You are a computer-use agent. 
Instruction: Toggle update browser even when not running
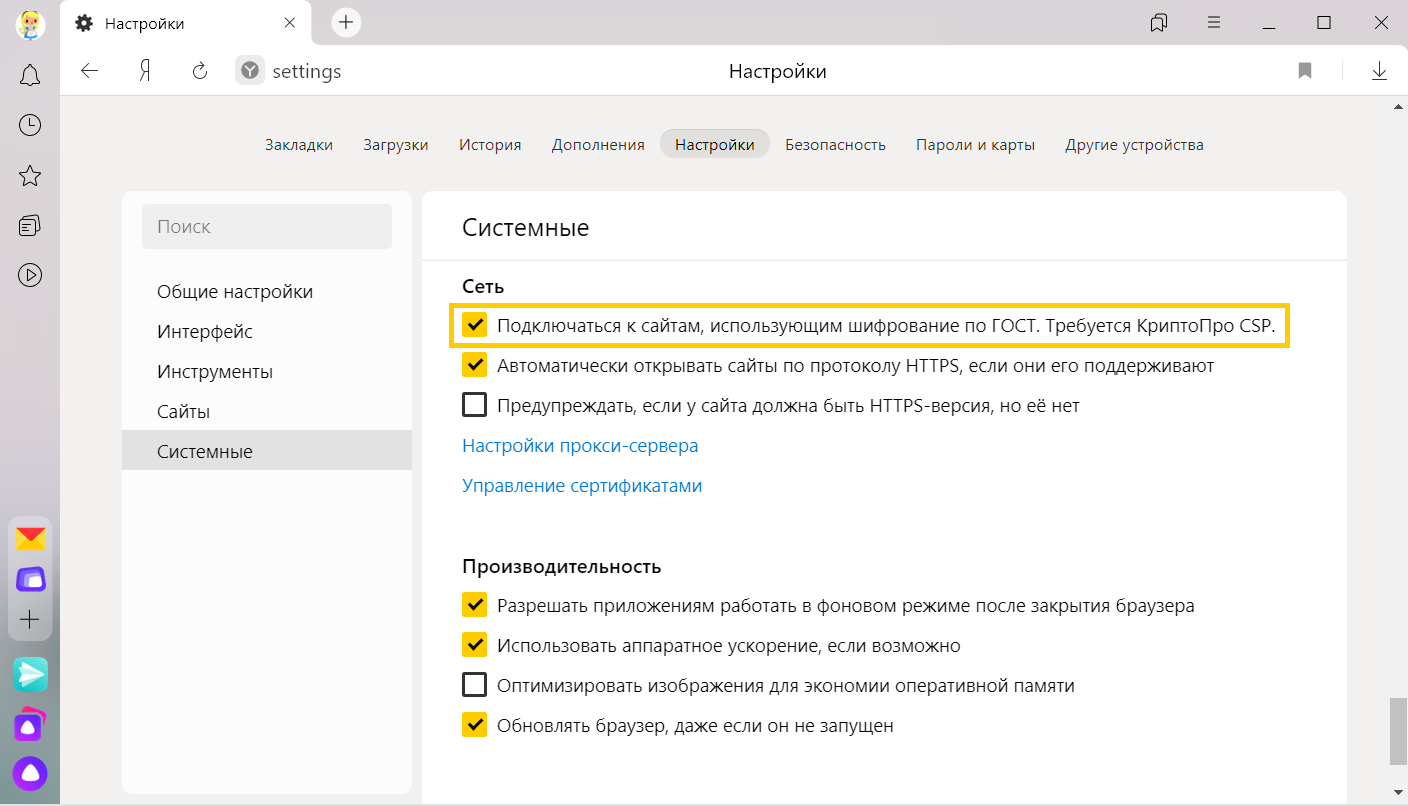[x=474, y=726]
